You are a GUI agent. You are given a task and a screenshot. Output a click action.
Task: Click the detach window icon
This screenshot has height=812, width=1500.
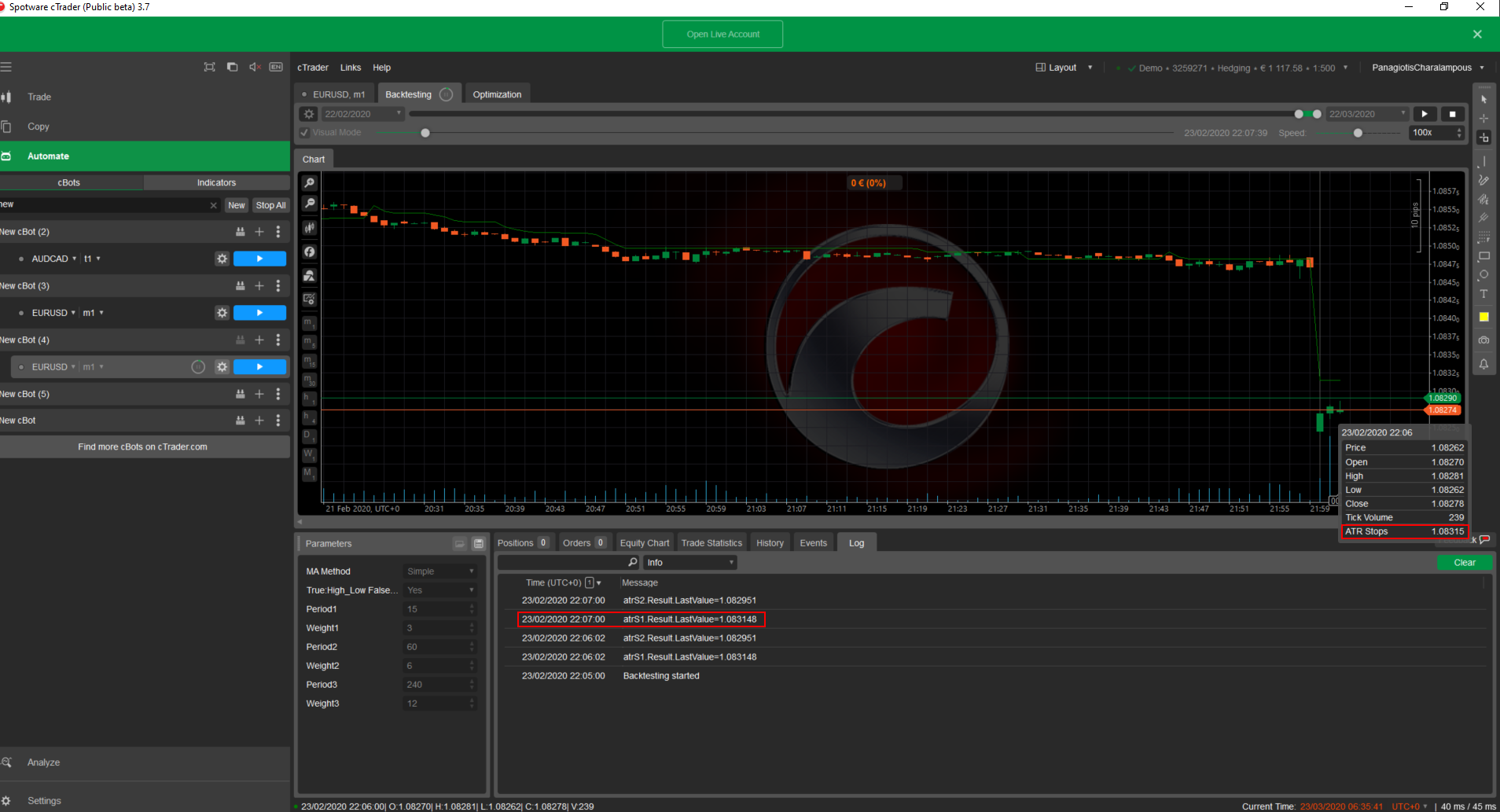click(x=232, y=67)
